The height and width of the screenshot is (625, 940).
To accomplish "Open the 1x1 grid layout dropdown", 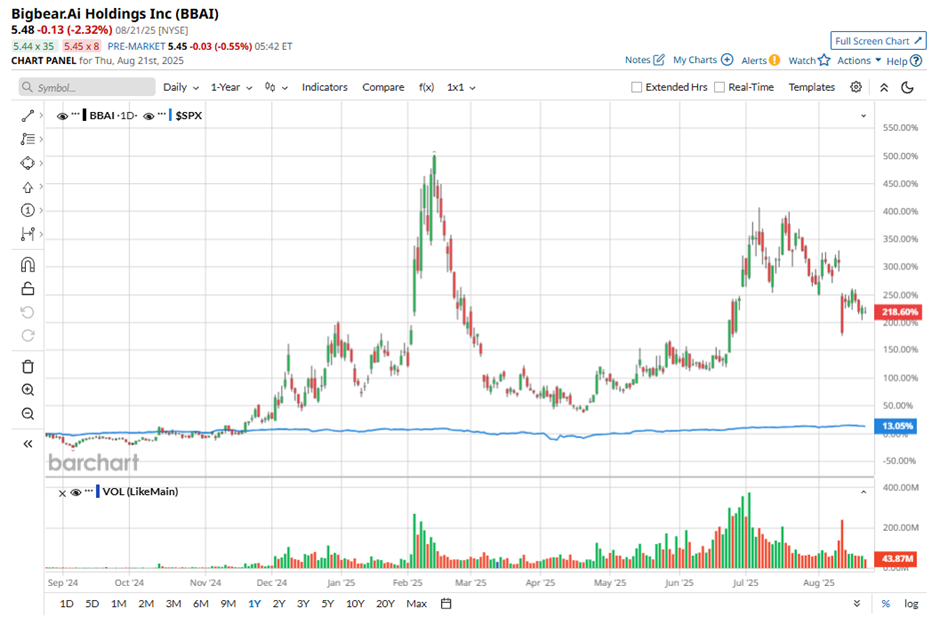I will click(x=461, y=87).
